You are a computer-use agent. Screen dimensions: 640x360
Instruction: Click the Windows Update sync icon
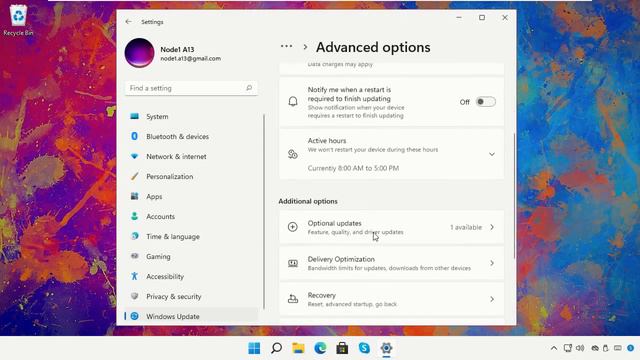pos(134,316)
